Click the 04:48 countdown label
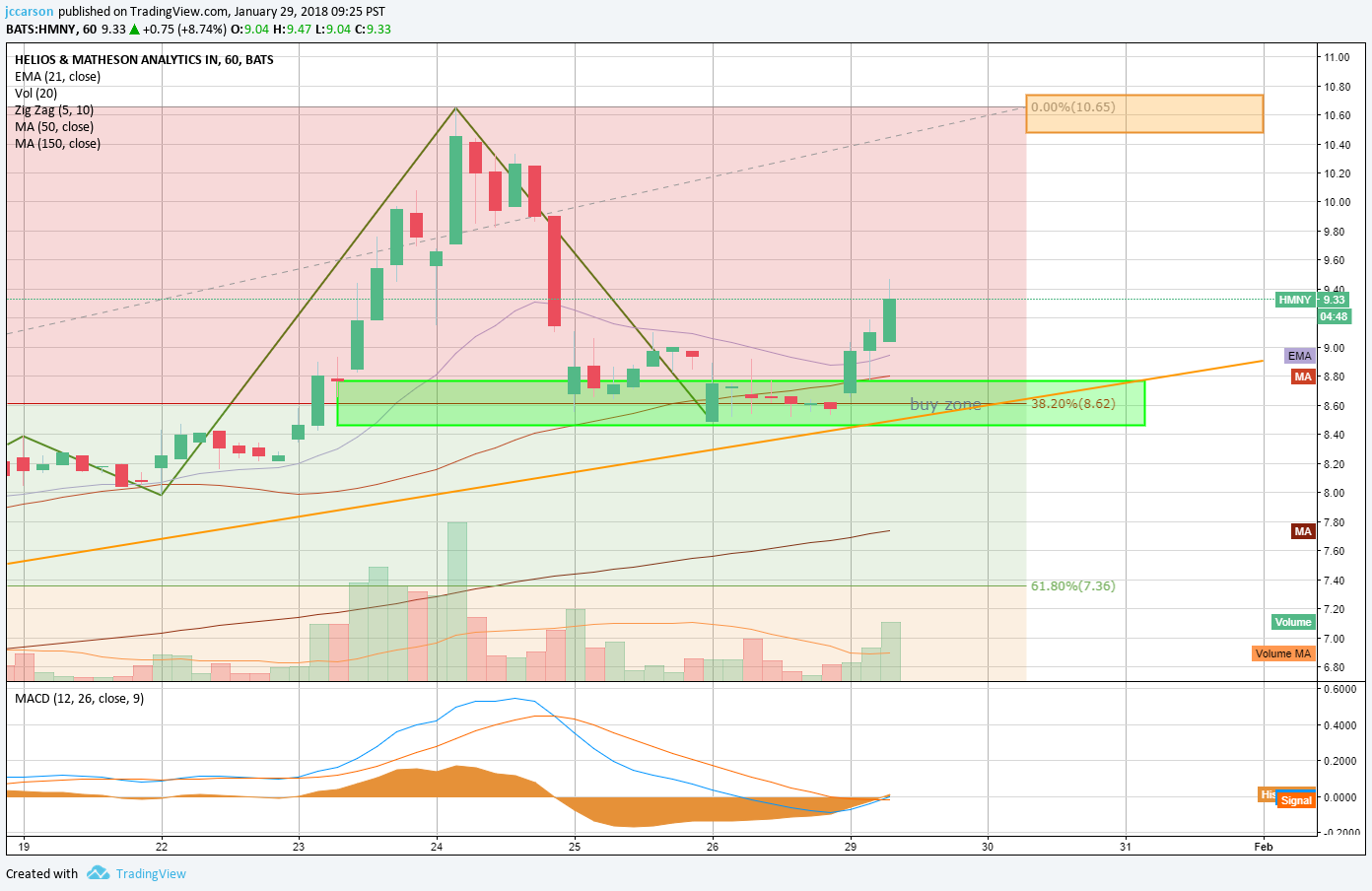 pos(1334,316)
